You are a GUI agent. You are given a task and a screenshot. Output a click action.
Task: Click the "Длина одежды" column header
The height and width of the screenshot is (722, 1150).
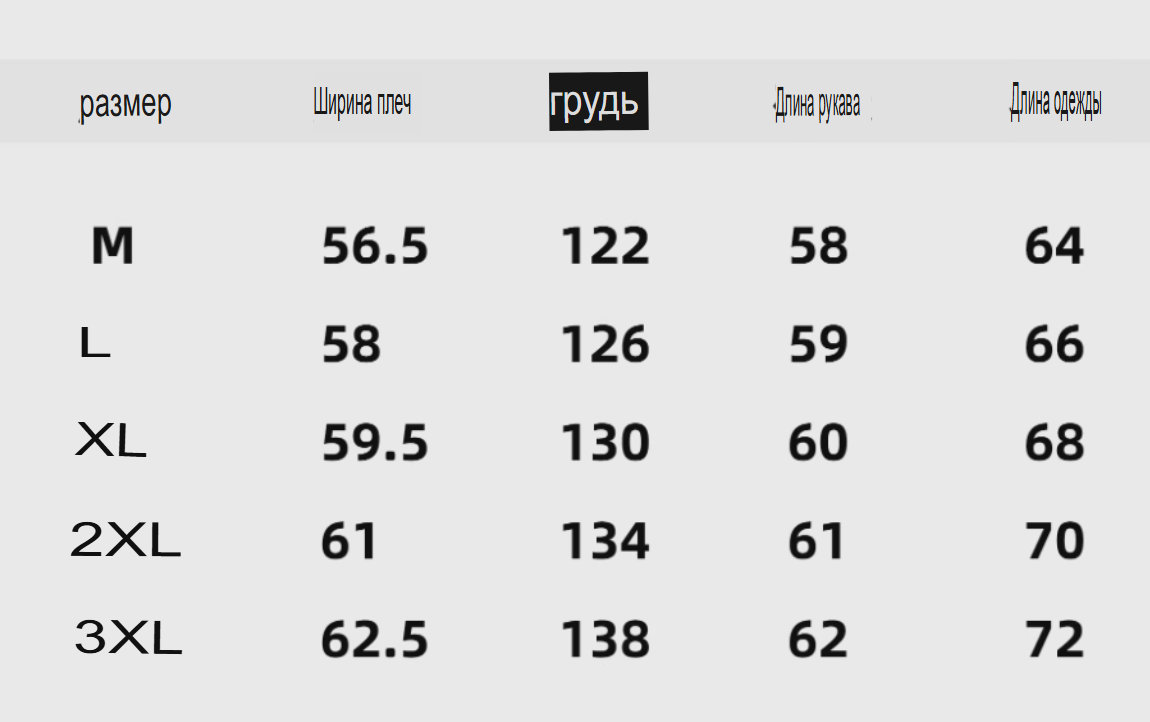(1056, 101)
